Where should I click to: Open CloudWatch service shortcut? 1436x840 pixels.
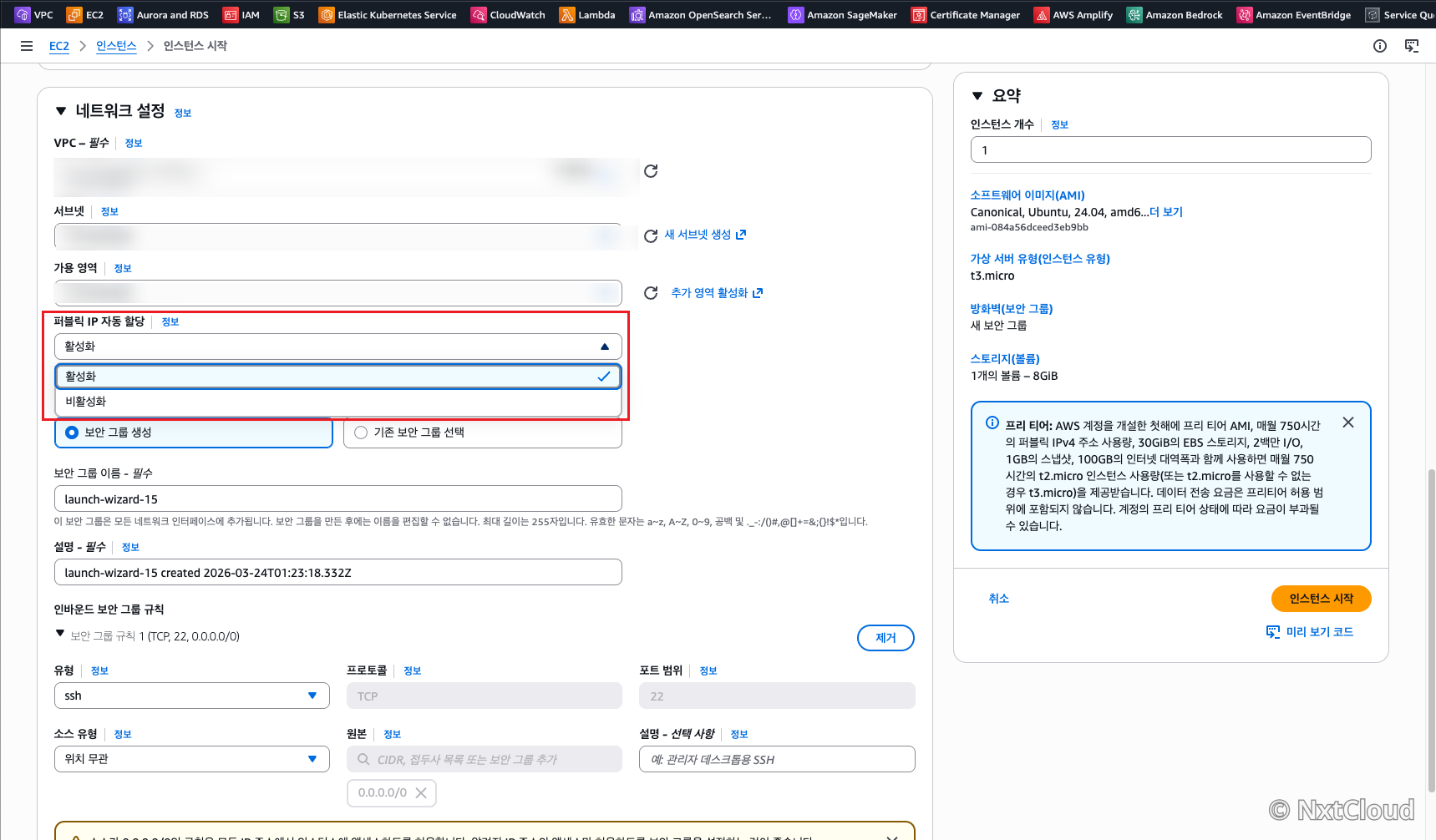[508, 14]
